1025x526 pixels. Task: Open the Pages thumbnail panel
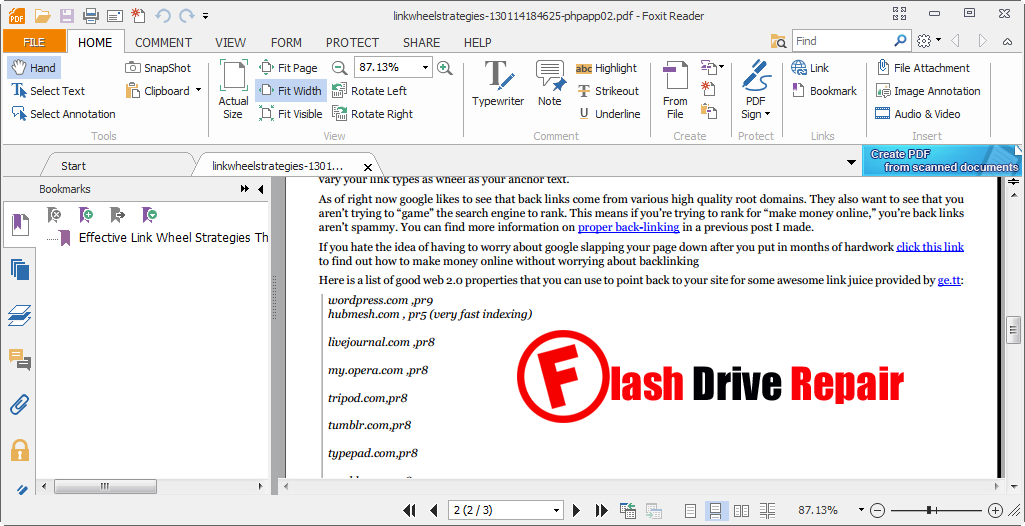20,269
